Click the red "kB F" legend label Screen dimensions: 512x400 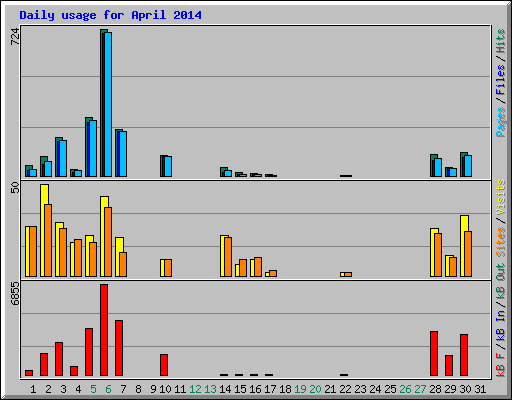tap(501, 365)
